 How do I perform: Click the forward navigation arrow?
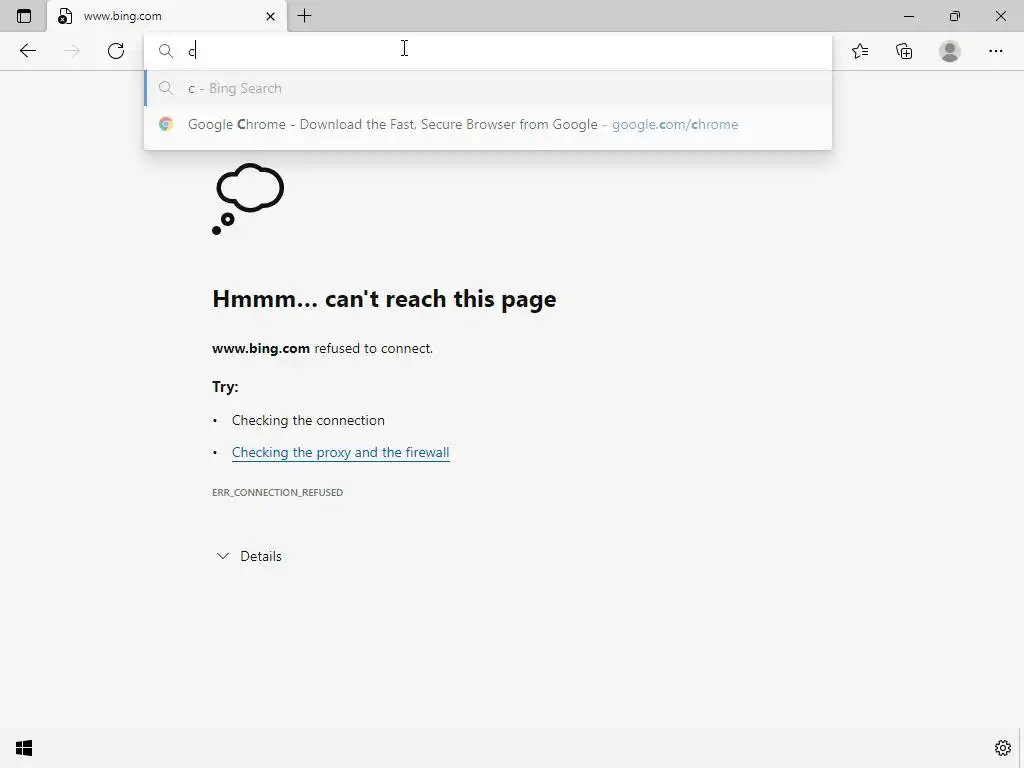(72, 51)
